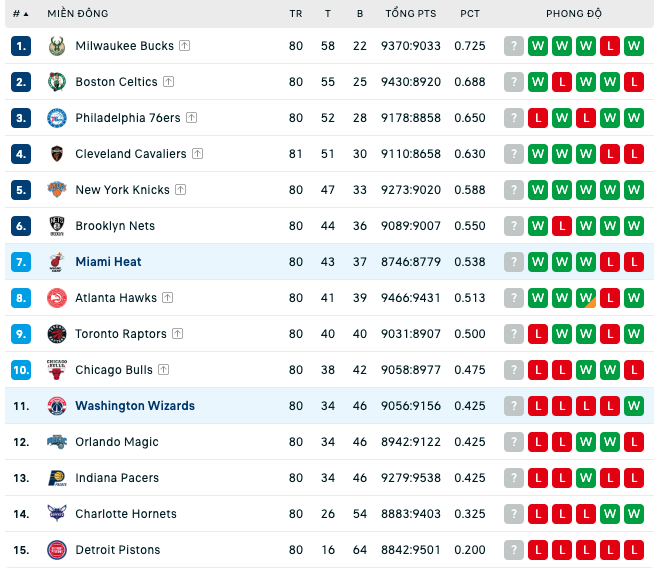Click the Charlotte Hornets logo

tap(57, 514)
